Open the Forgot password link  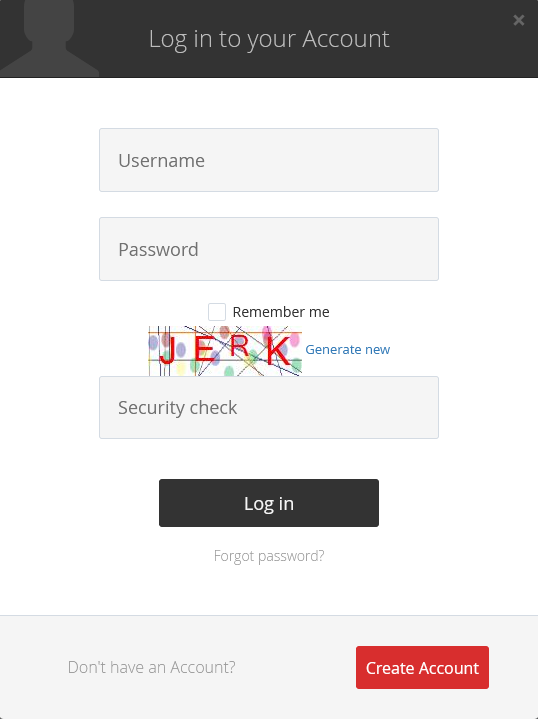pyautogui.click(x=269, y=556)
